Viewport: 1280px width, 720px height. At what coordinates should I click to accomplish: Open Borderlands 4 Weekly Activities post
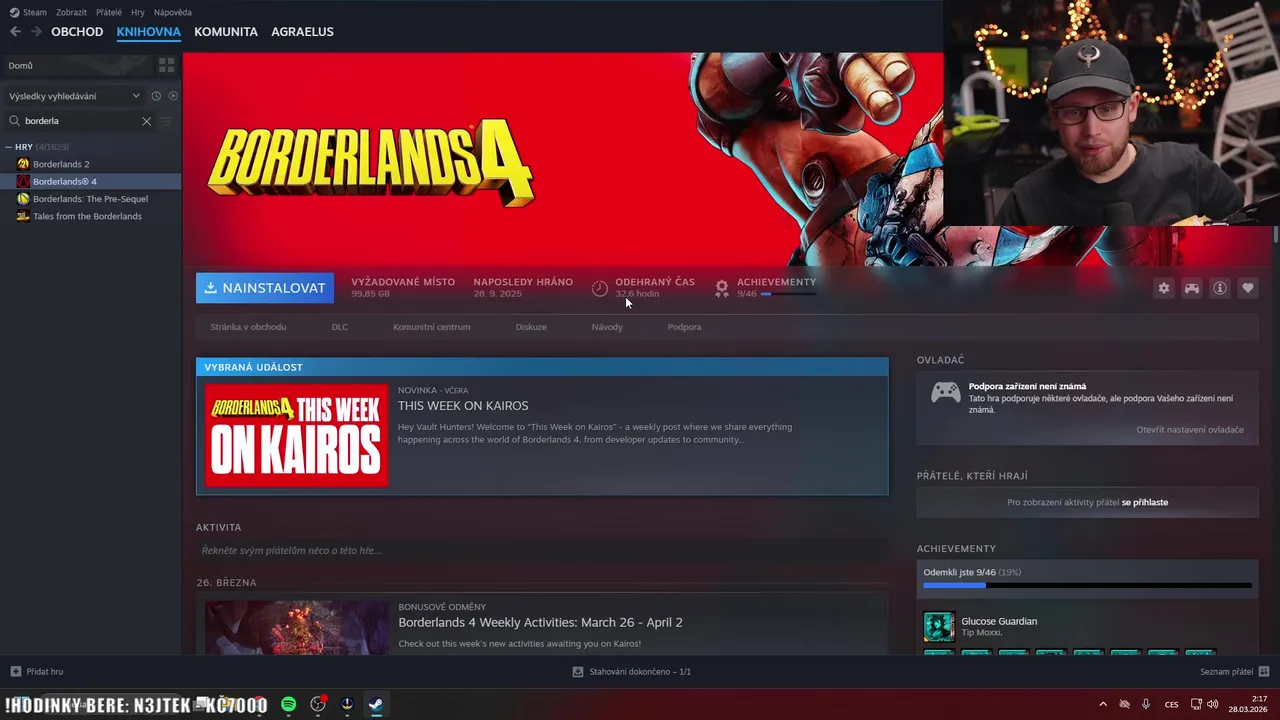pos(540,622)
